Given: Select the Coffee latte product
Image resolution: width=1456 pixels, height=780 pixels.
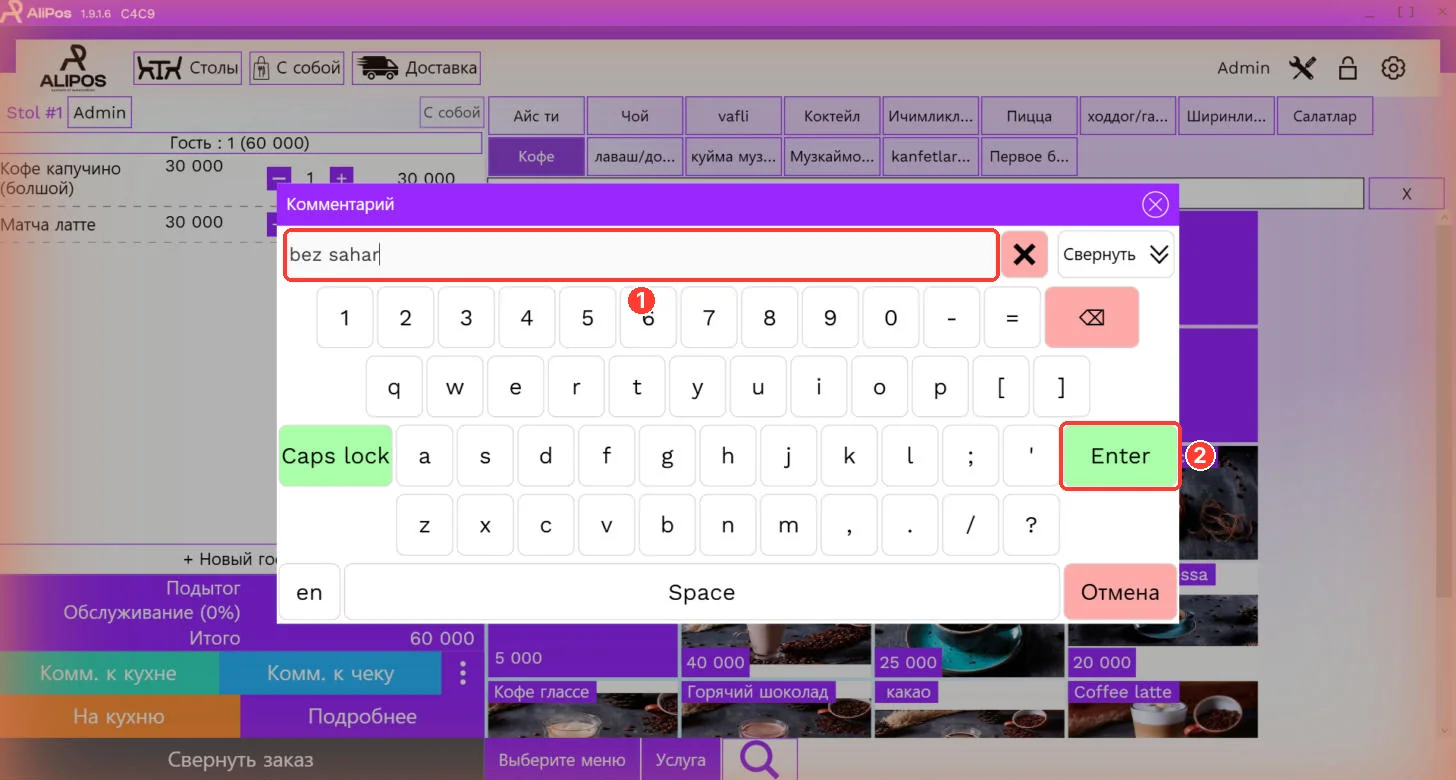Looking at the screenshot, I should 1163,710.
